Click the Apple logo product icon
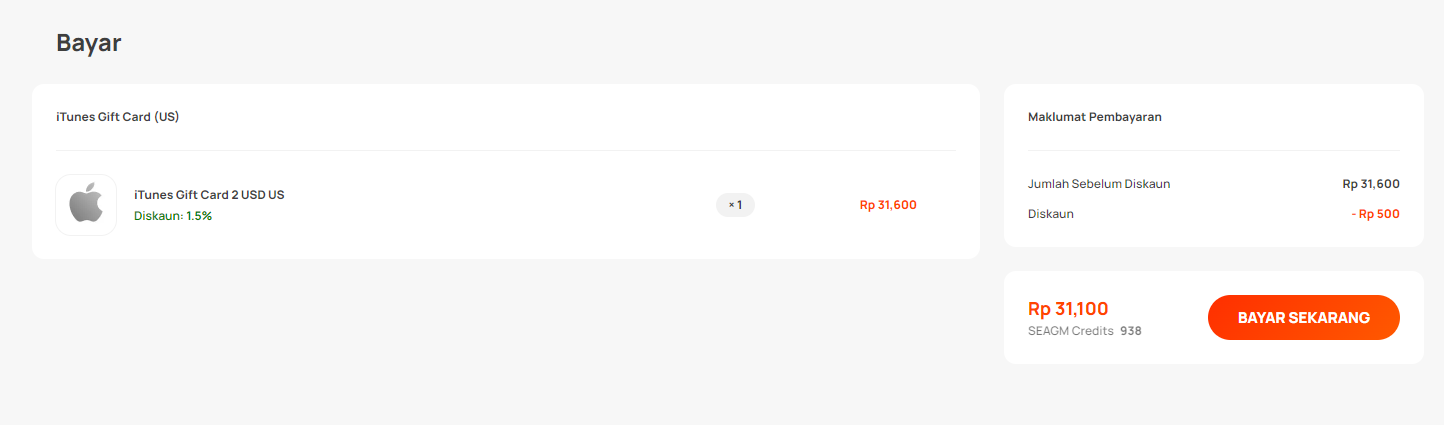 pos(86,205)
